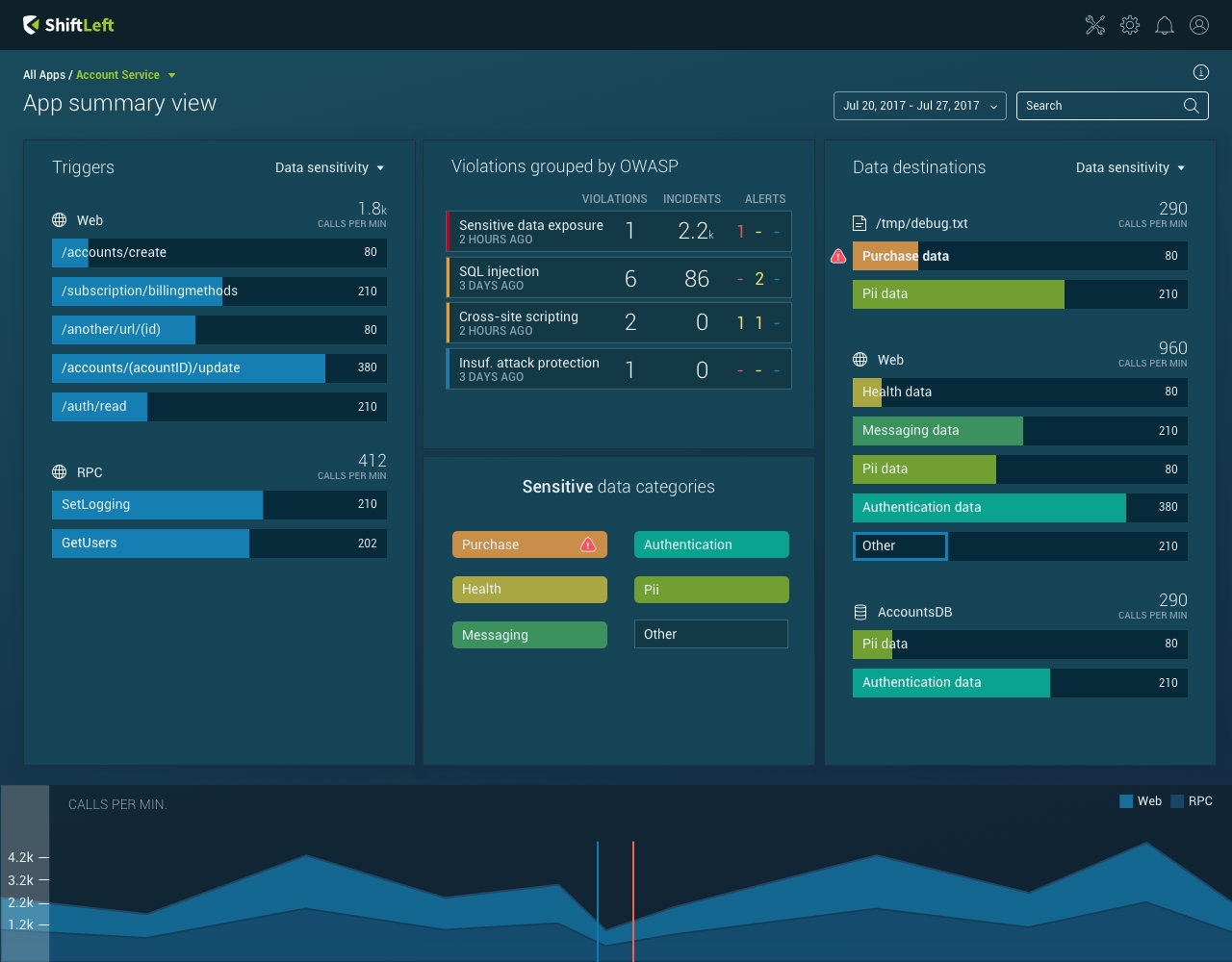
Task: Go to All Apps breadcrumb link
Action: point(44,75)
